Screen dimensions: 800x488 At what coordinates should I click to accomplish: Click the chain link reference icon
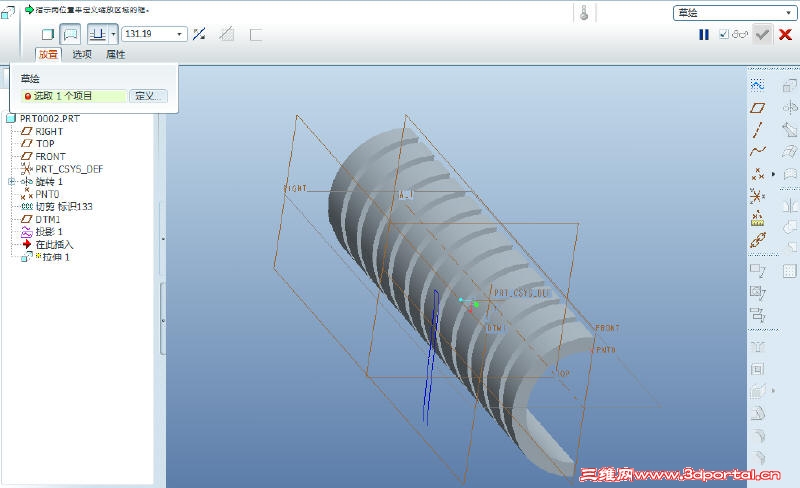click(x=758, y=240)
